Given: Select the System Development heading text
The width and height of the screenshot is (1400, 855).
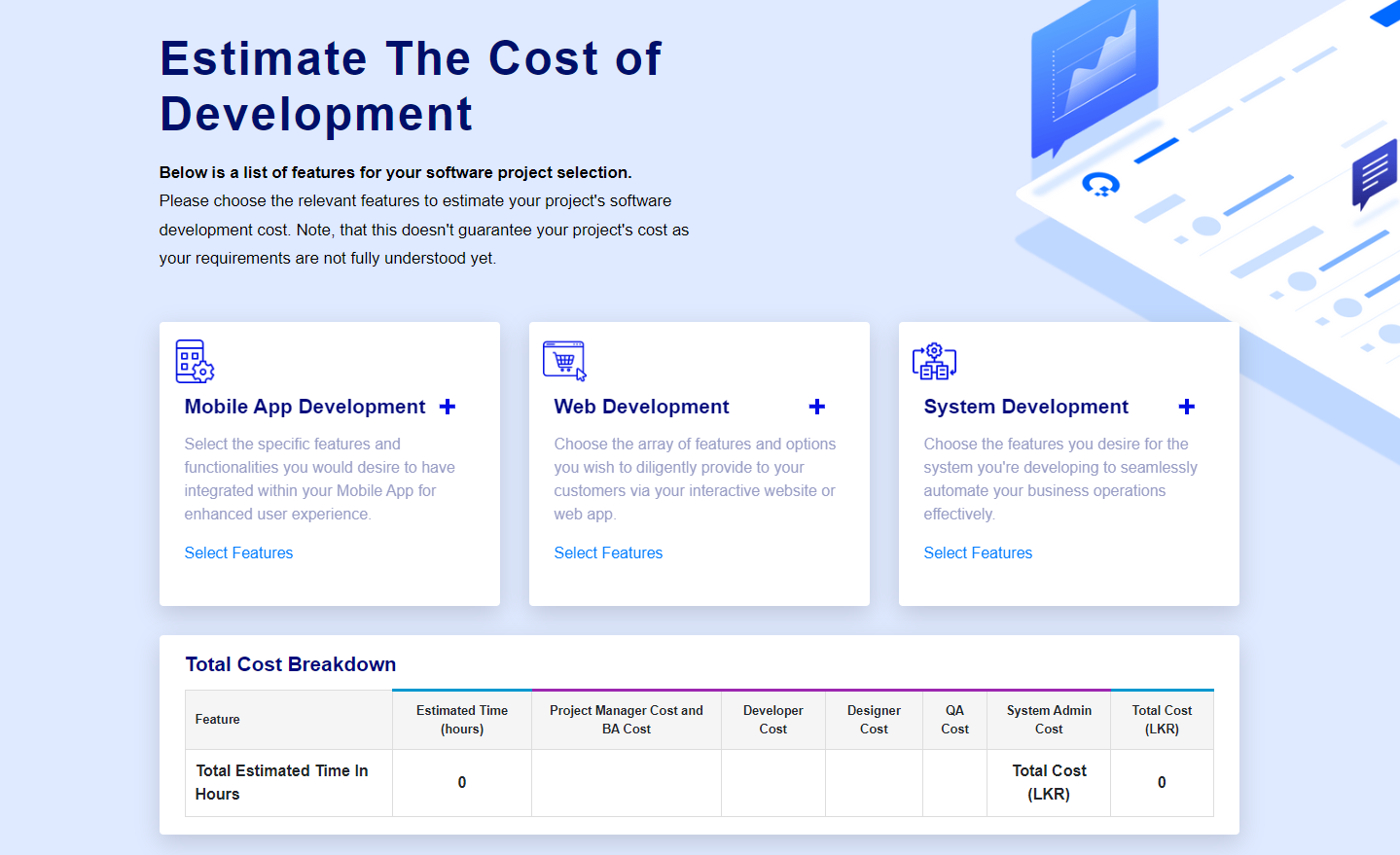Looking at the screenshot, I should (1025, 407).
